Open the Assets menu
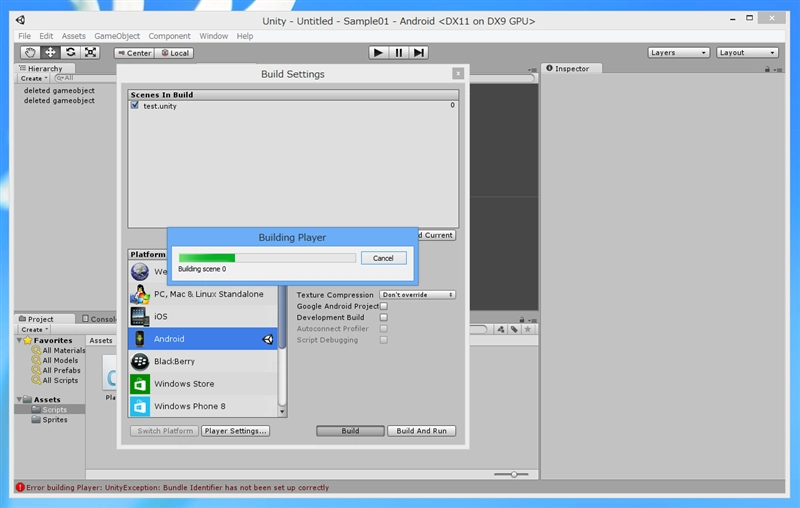This screenshot has width=800, height=508. (73, 36)
